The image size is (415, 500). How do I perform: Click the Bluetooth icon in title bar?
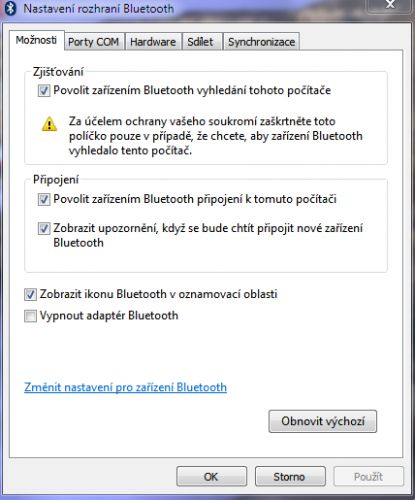10,8
